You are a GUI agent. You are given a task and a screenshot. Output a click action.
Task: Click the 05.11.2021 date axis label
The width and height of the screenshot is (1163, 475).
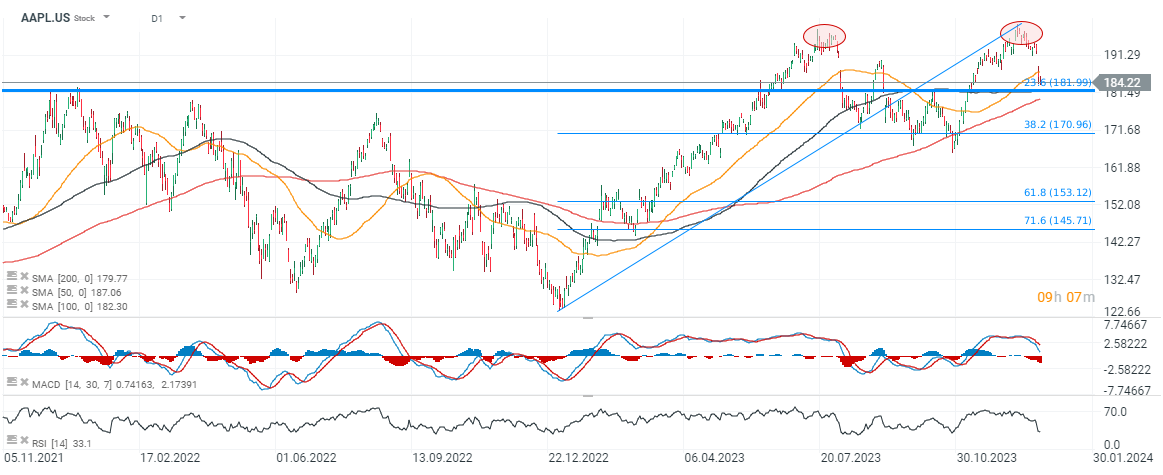tap(33, 458)
